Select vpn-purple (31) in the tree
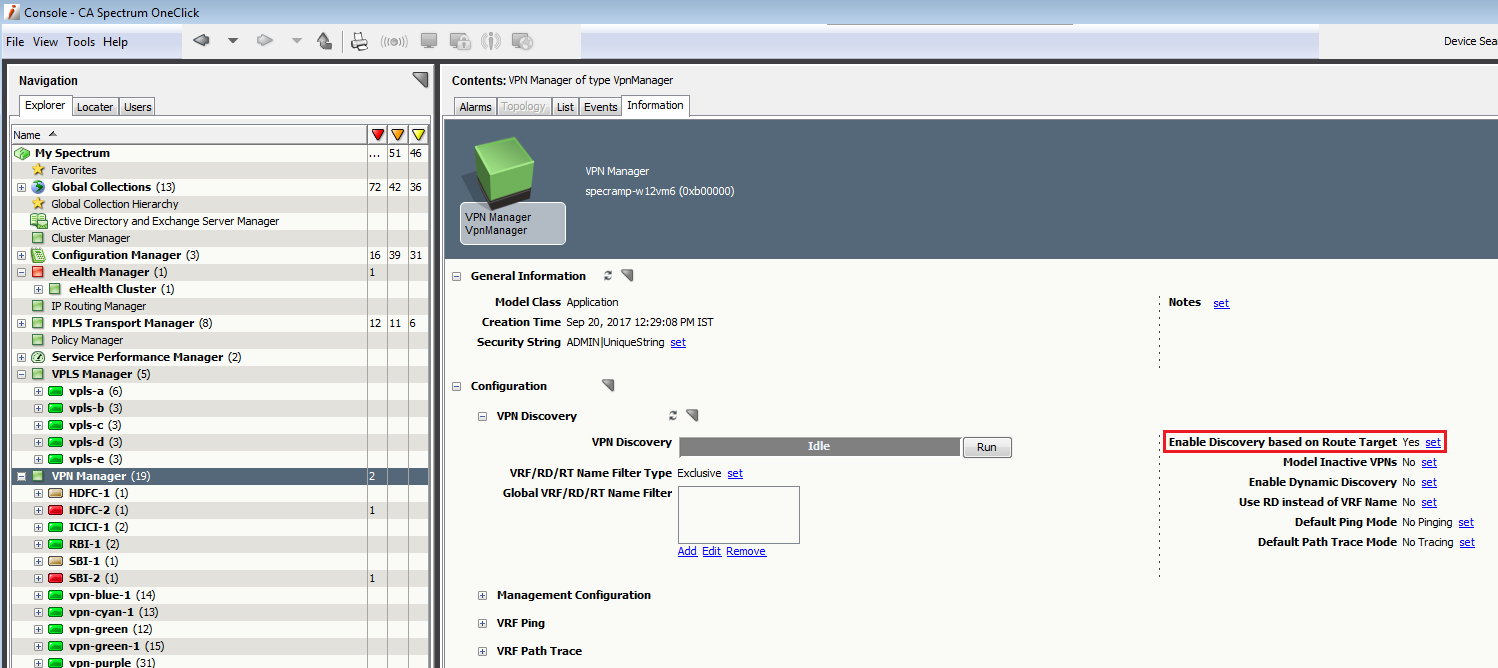This screenshot has height=668, width=1498. click(x=111, y=662)
